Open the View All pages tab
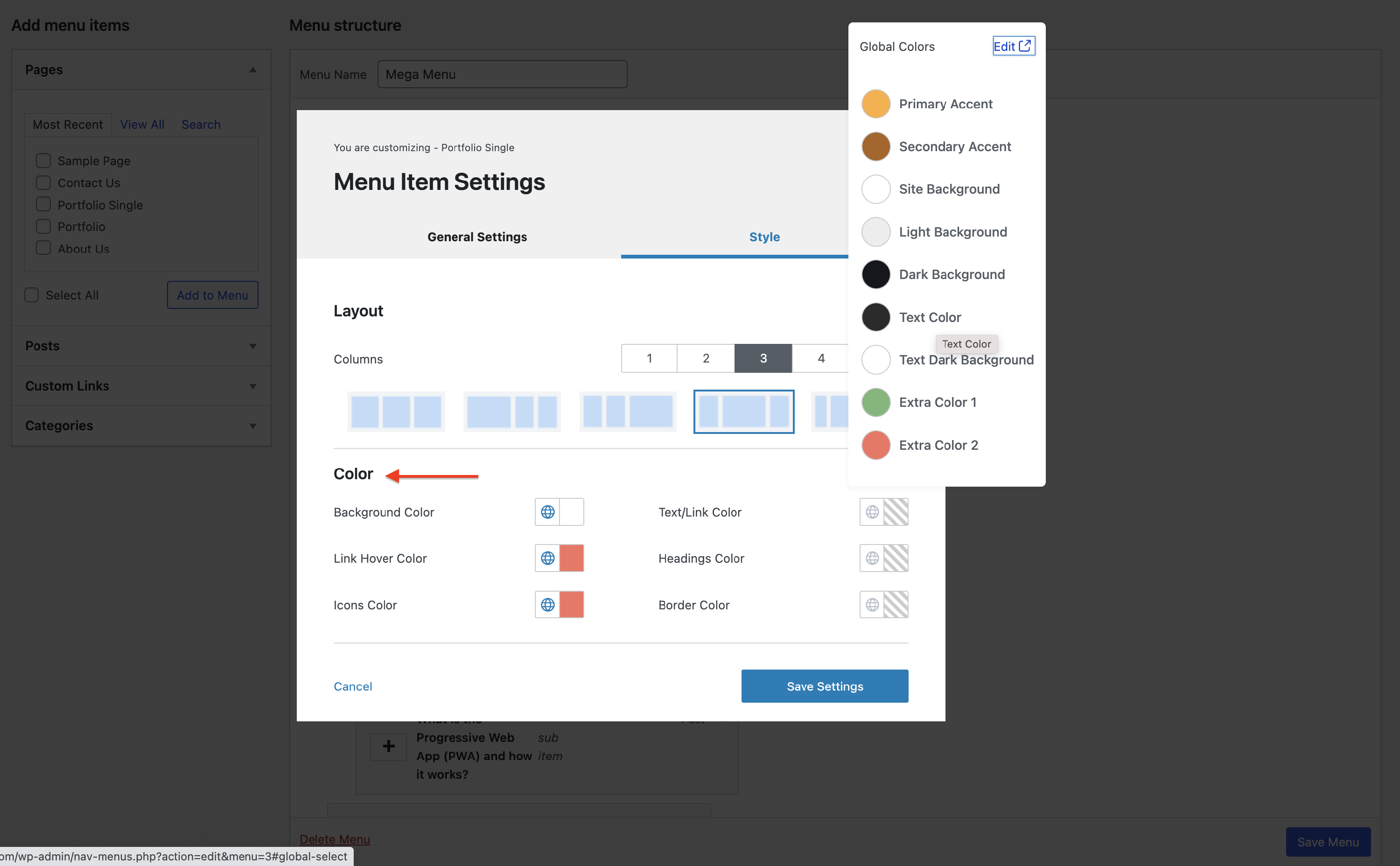Image resolution: width=1400 pixels, height=866 pixels. tap(142, 124)
